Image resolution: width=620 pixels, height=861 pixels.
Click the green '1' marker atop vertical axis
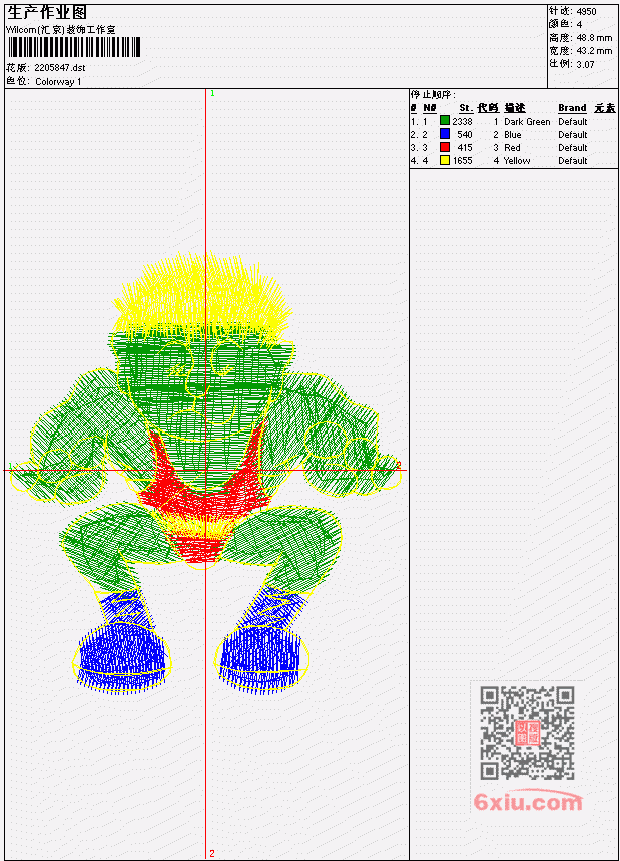click(213, 93)
